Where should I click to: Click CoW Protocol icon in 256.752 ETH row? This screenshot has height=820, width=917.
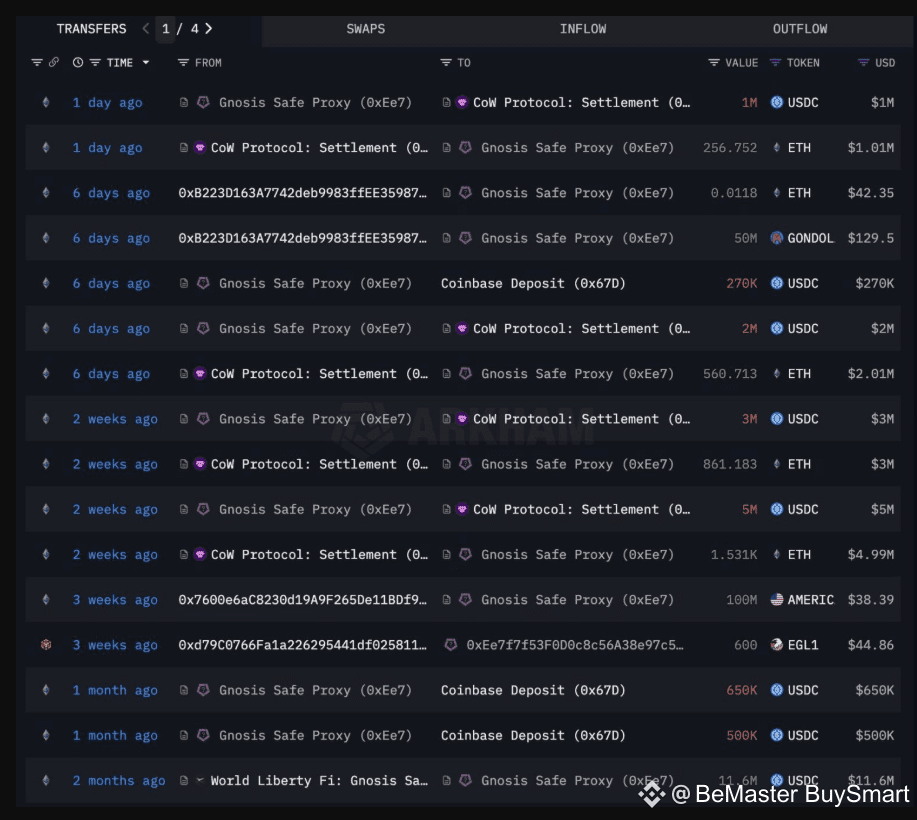click(x=200, y=148)
